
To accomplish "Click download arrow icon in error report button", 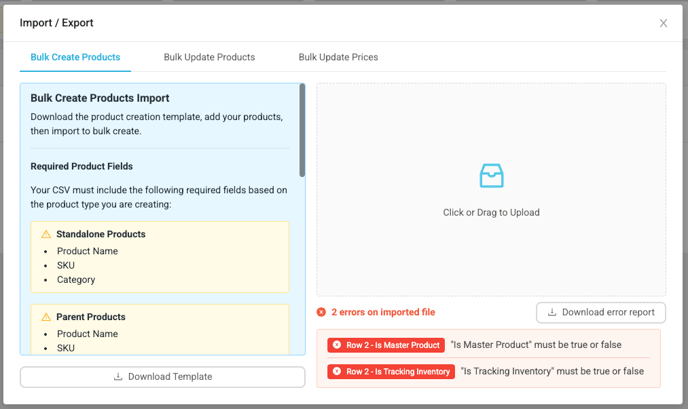I will (552, 312).
